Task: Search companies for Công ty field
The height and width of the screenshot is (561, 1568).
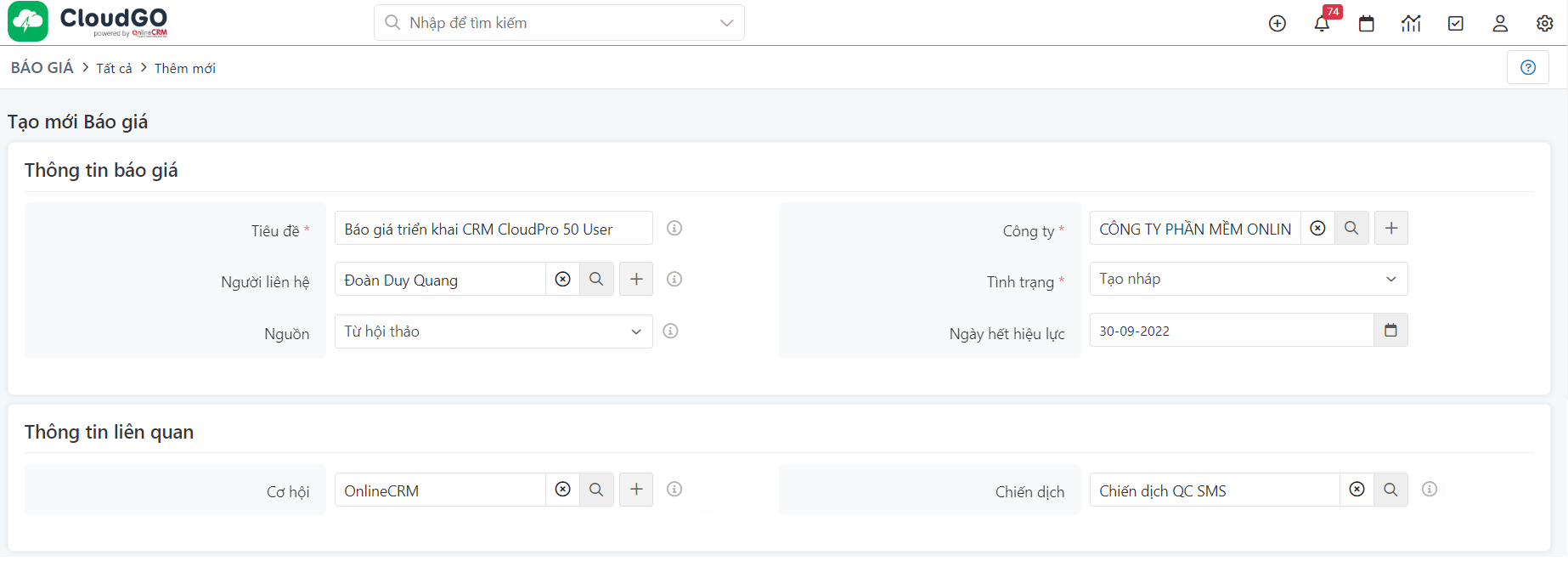Action: [x=1351, y=228]
